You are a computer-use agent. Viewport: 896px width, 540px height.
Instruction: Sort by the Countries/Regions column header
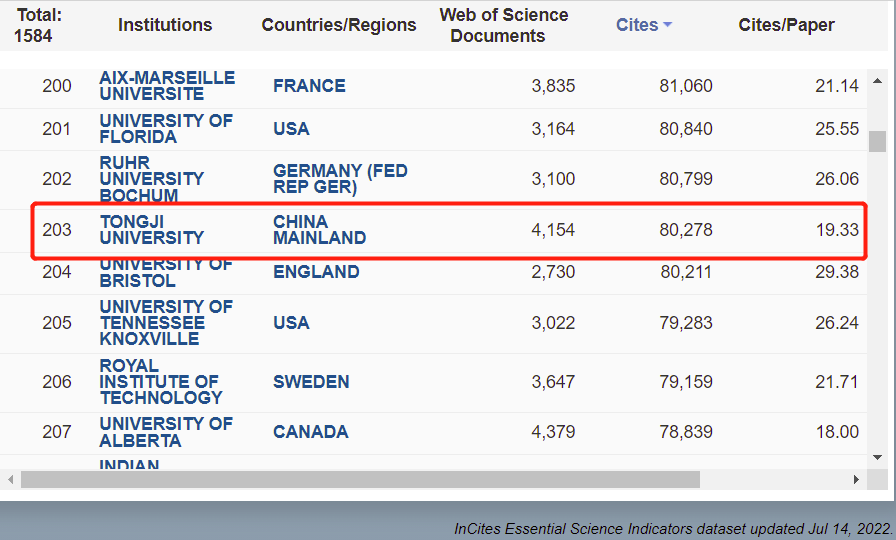coord(339,25)
